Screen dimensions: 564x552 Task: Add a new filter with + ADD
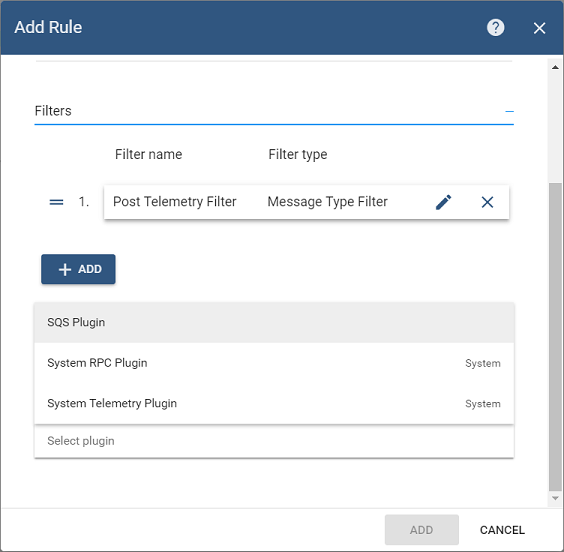[78, 269]
